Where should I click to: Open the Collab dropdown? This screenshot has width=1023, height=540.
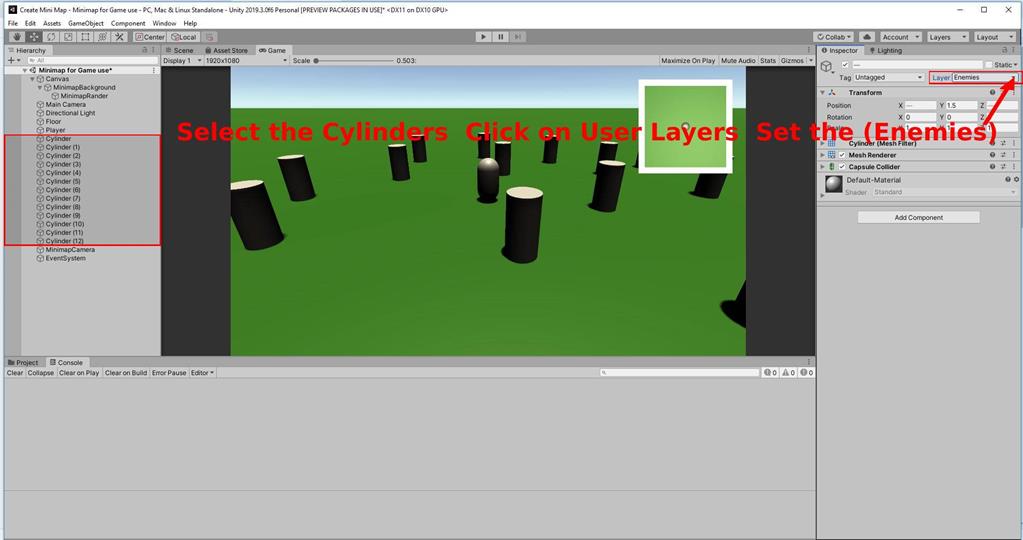point(834,37)
